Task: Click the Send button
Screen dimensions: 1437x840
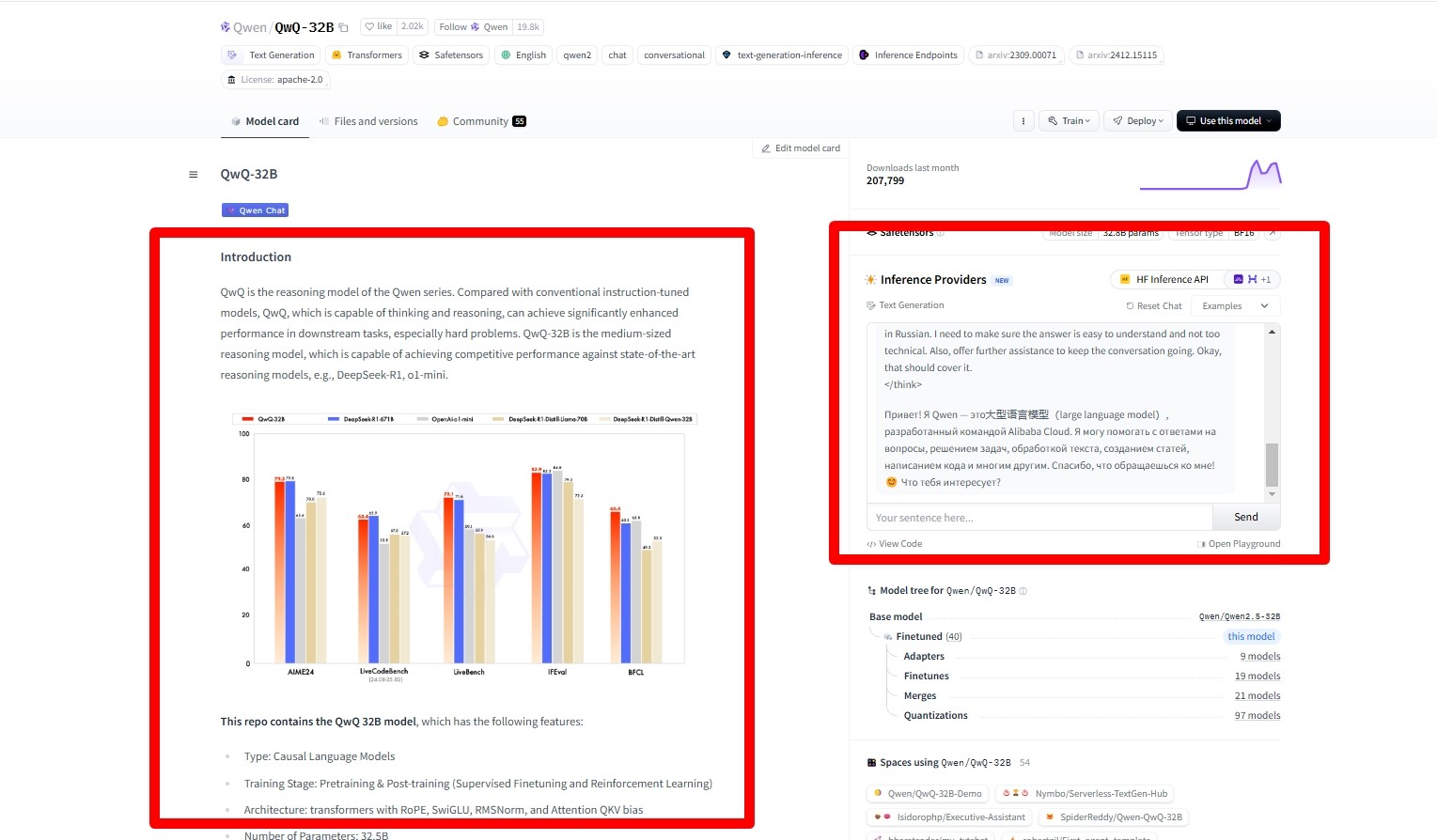Action: point(1246,518)
